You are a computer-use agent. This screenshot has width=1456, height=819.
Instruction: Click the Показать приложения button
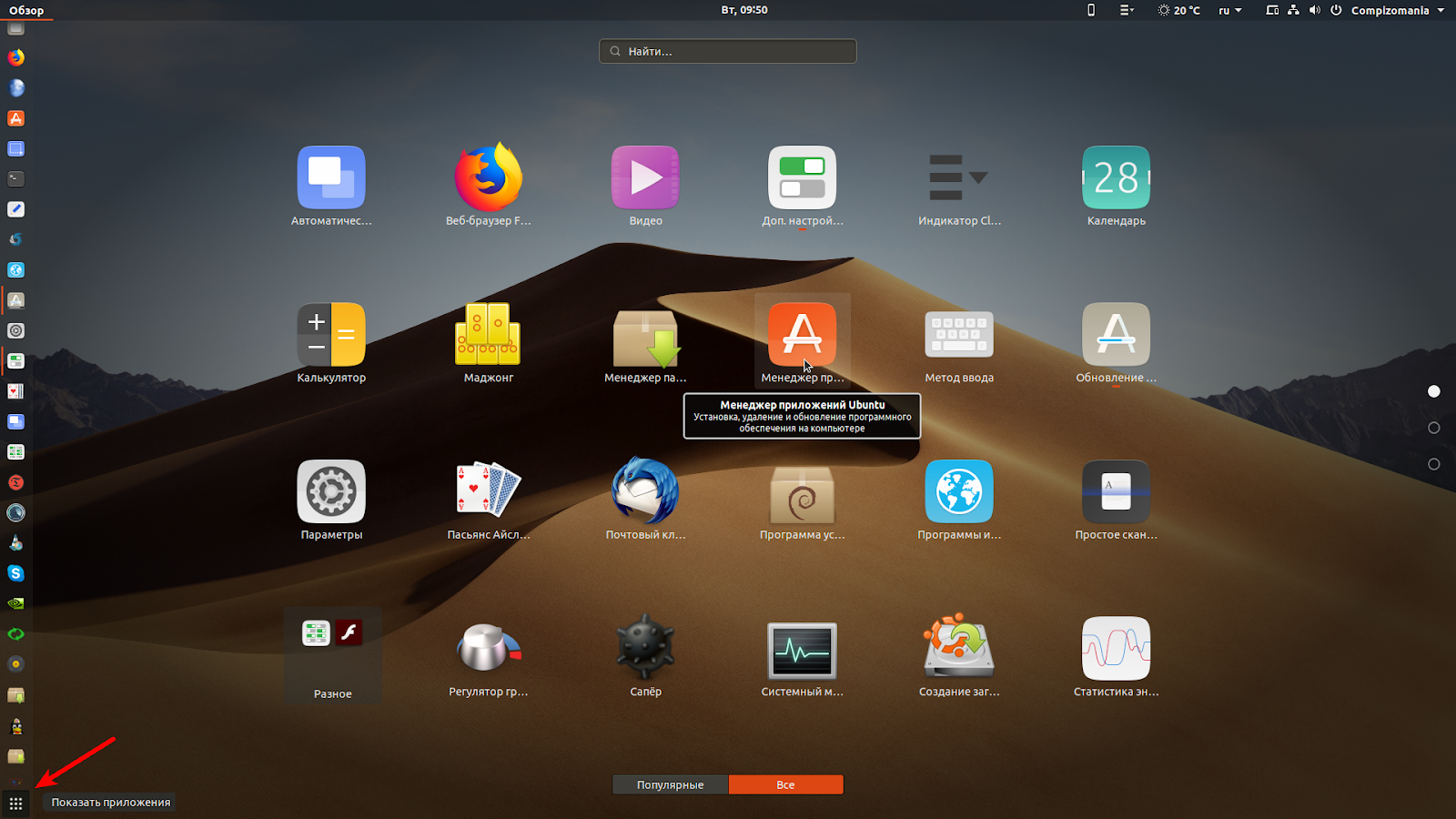(x=16, y=802)
